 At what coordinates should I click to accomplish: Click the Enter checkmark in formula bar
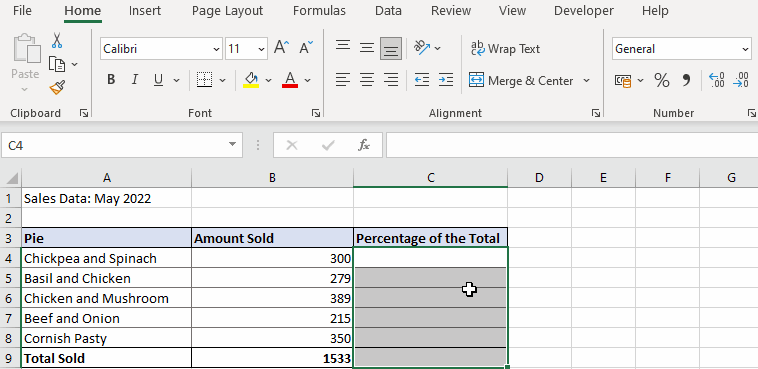(x=328, y=145)
